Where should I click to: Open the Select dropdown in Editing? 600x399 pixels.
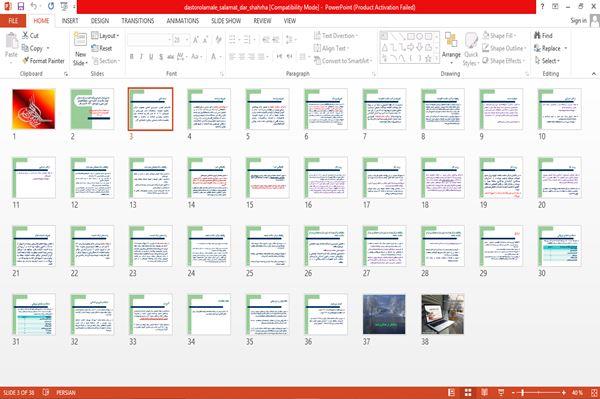pyautogui.click(x=547, y=60)
